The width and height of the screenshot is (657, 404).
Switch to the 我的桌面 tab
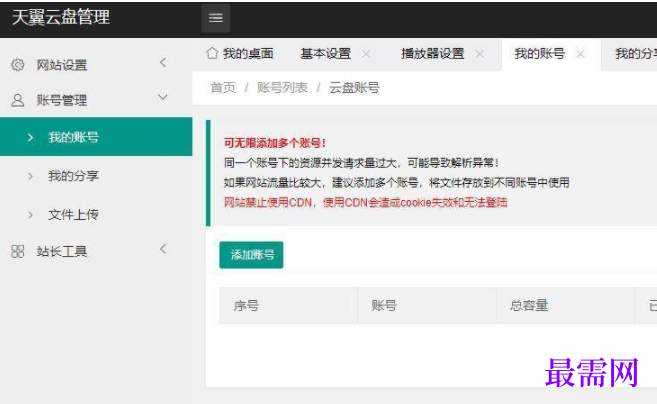pos(240,54)
